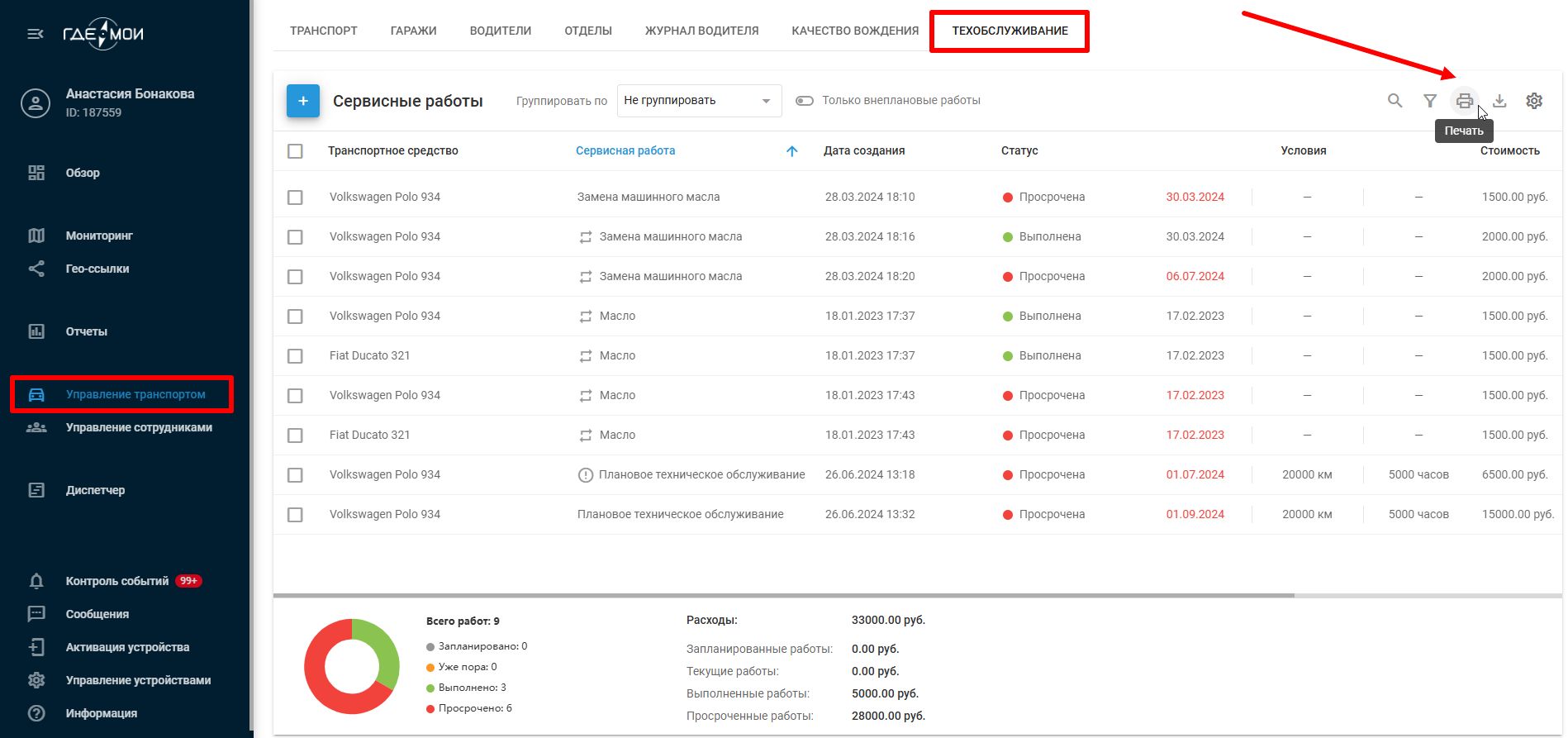Go to Отчеты in sidebar
1568x738 pixels.
pyautogui.click(x=86, y=331)
